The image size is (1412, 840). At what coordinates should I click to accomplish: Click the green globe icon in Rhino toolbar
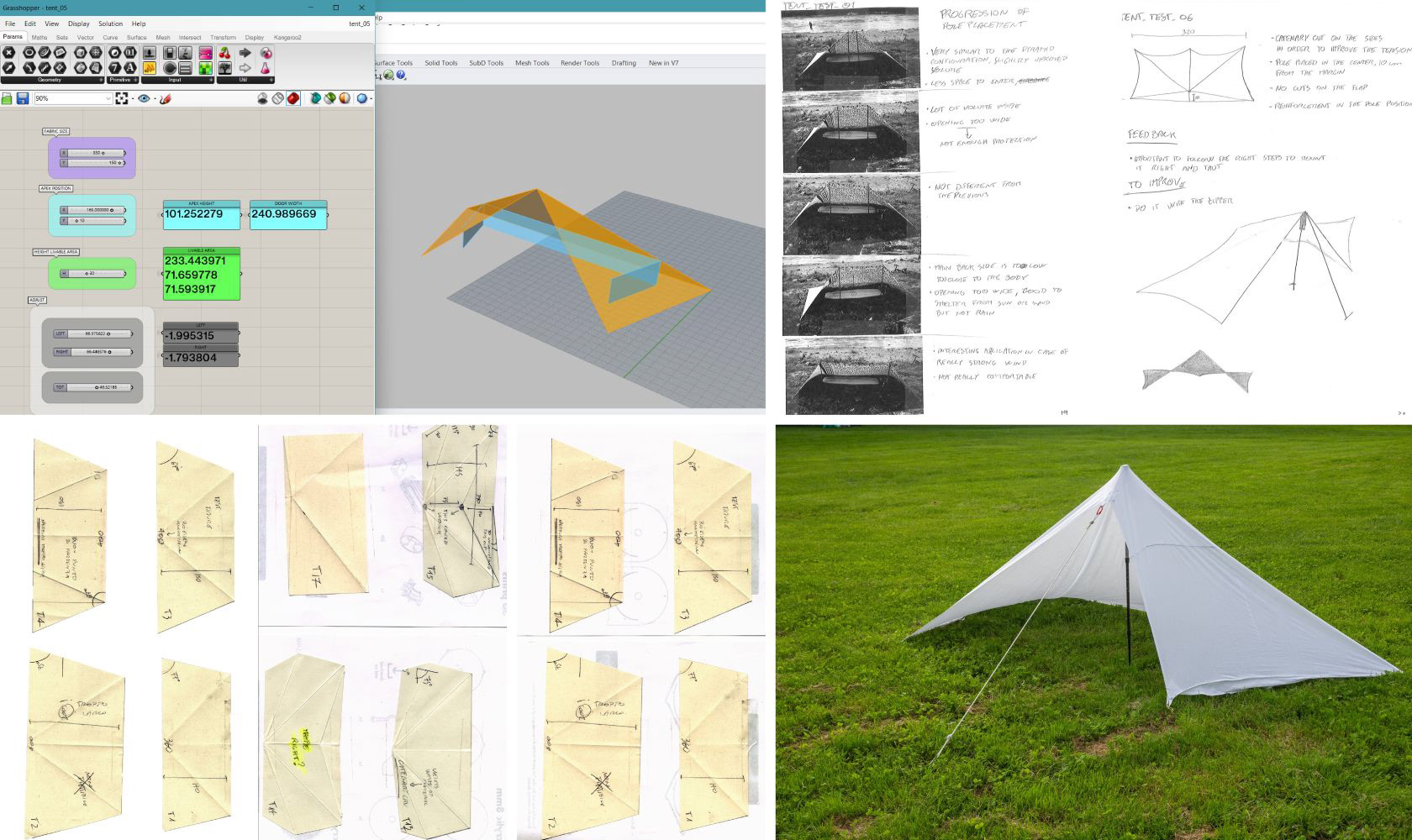click(x=389, y=76)
